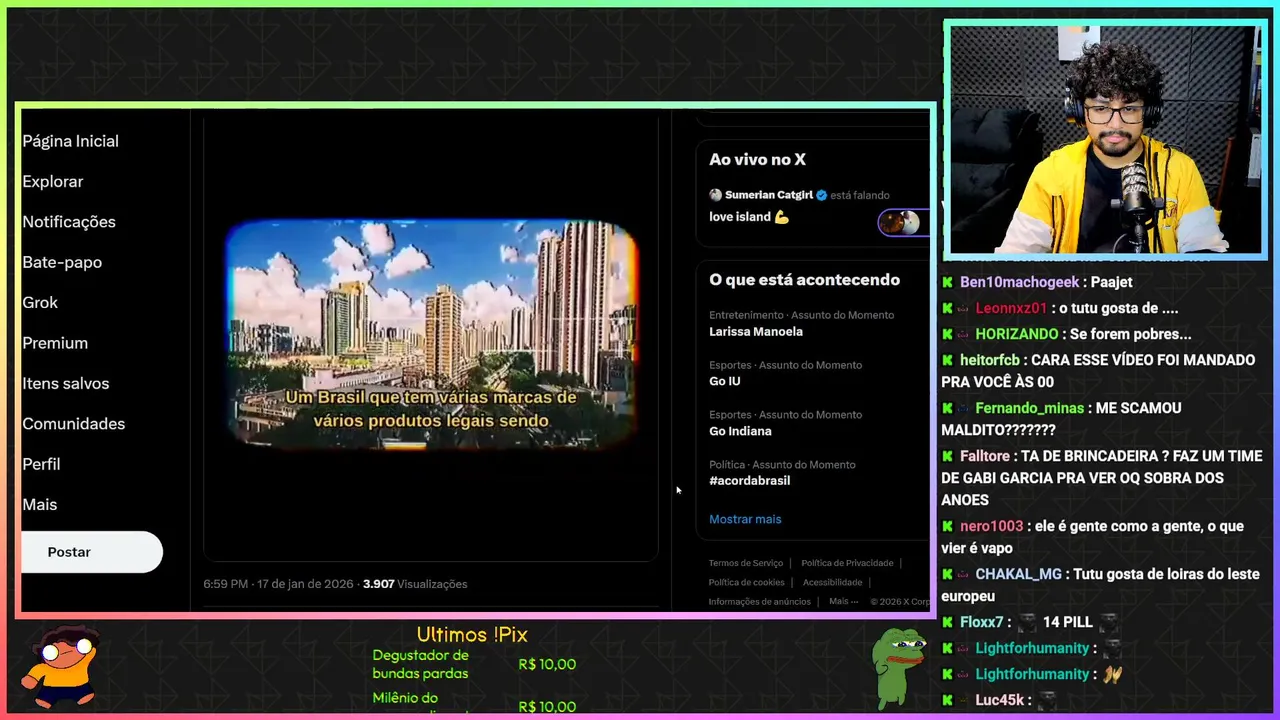
Task: Click the R$ 10,00 amount beside Degustador
Action: click(x=547, y=664)
